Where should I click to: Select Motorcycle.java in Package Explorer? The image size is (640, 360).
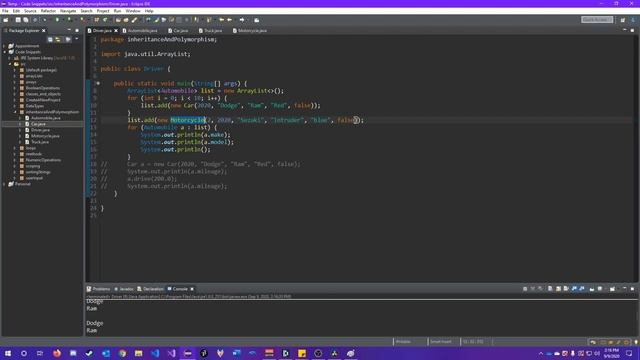pos(45,136)
